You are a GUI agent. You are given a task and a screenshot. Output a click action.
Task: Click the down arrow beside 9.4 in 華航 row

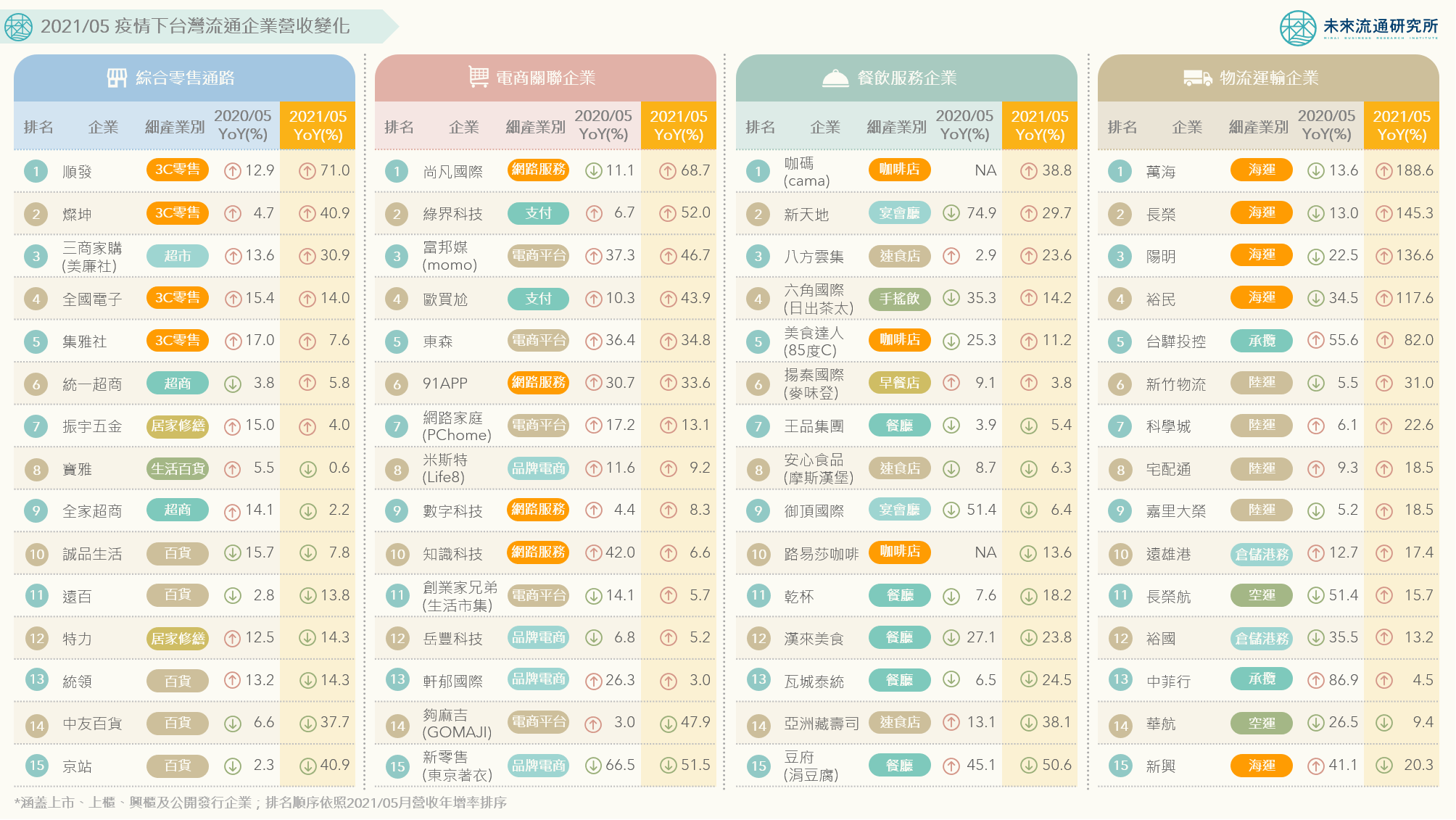coord(1384,723)
